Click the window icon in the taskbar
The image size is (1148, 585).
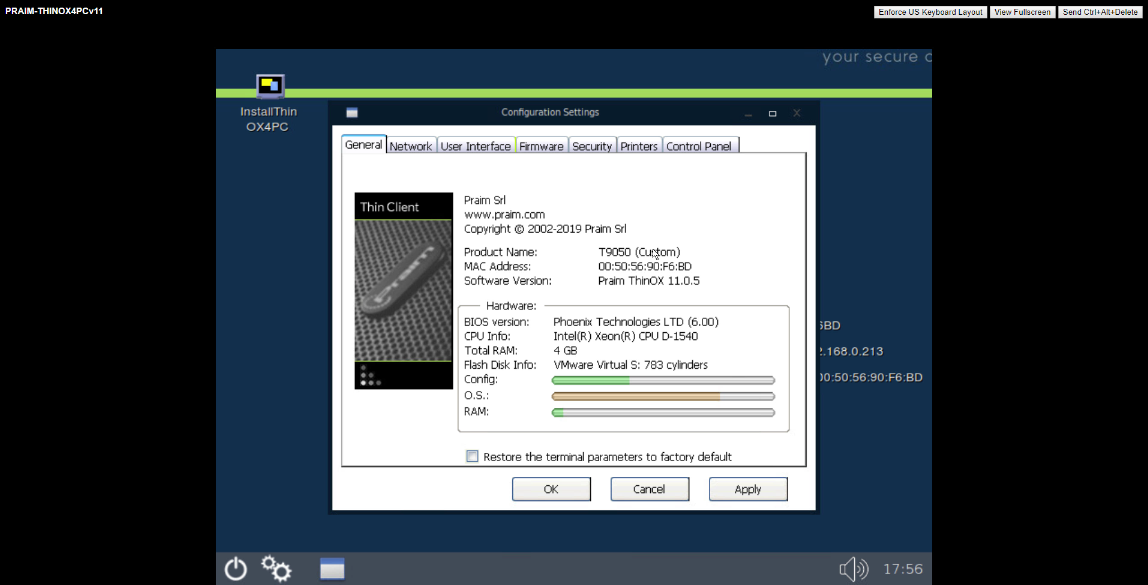(332, 569)
